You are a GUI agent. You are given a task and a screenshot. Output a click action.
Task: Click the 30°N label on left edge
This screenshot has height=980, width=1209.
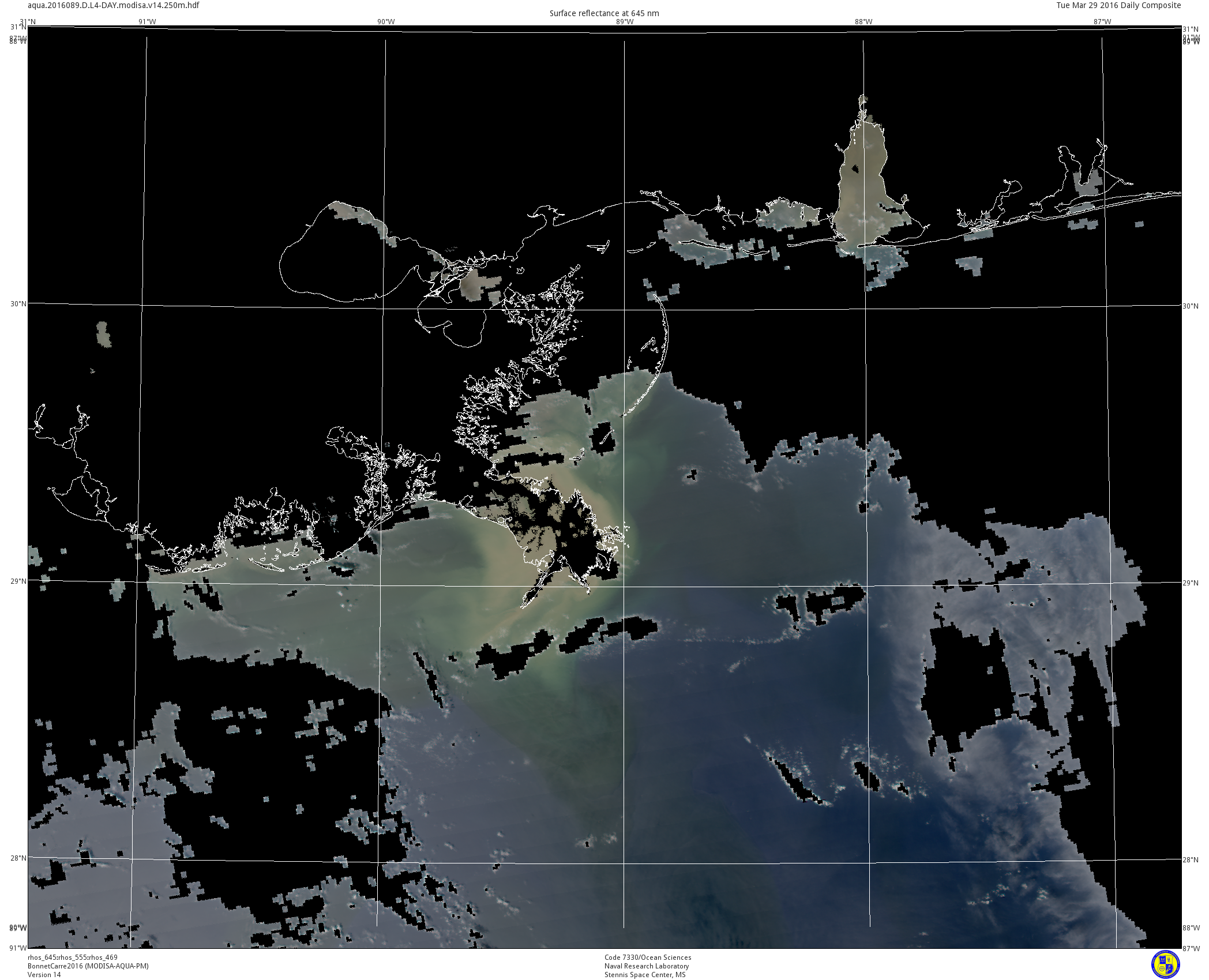18,304
